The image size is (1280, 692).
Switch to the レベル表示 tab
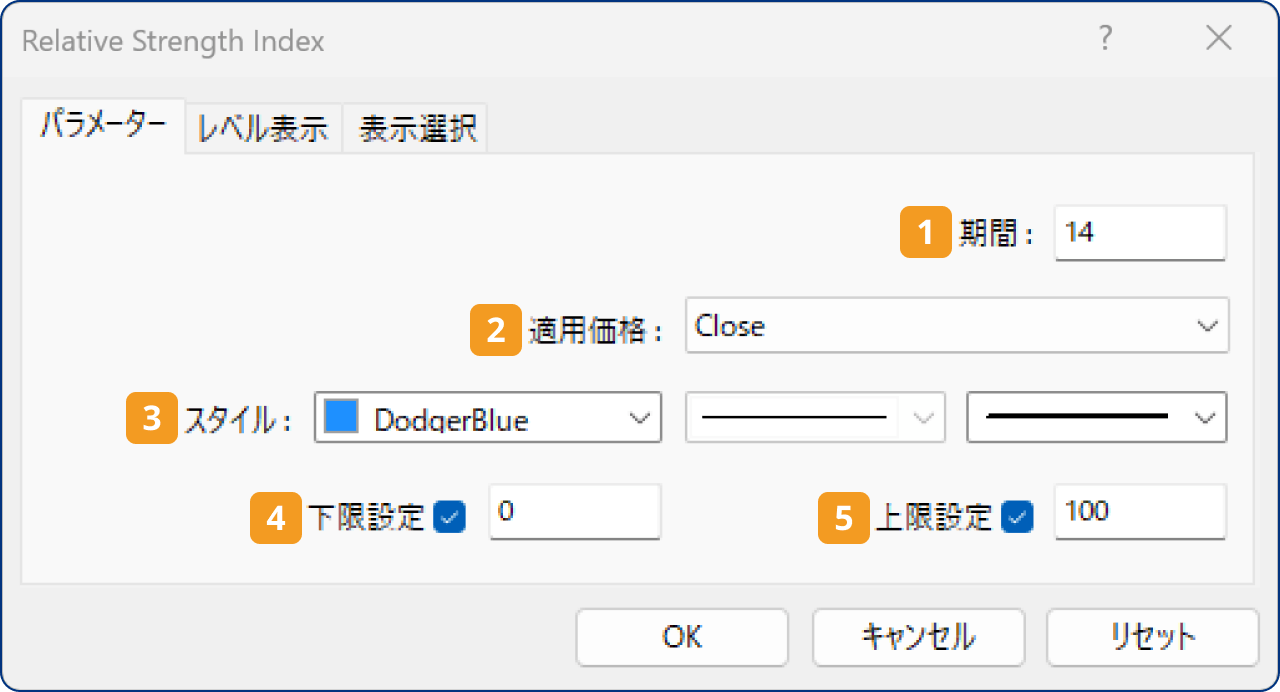(x=264, y=128)
